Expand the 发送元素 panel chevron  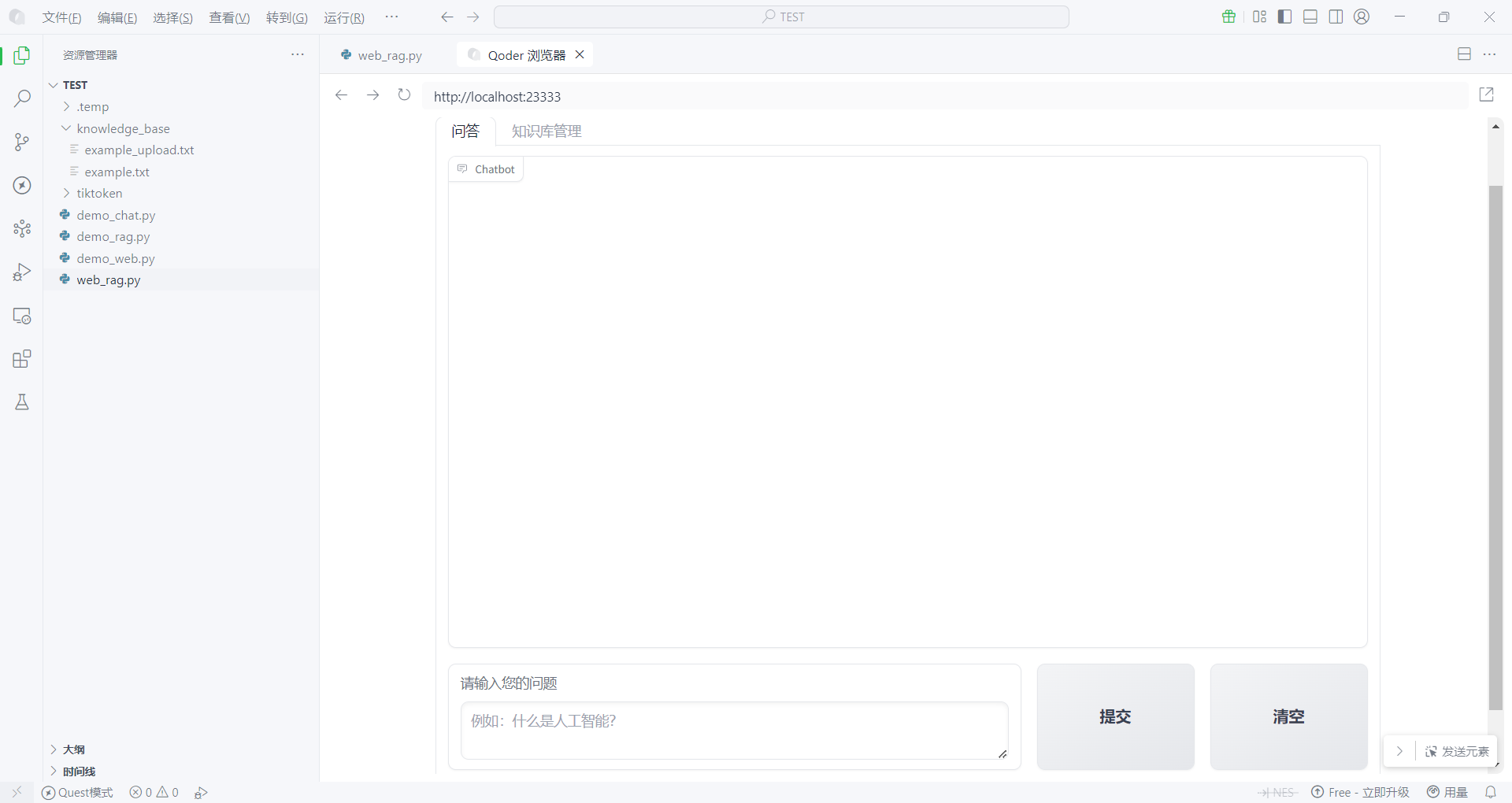tap(1399, 751)
